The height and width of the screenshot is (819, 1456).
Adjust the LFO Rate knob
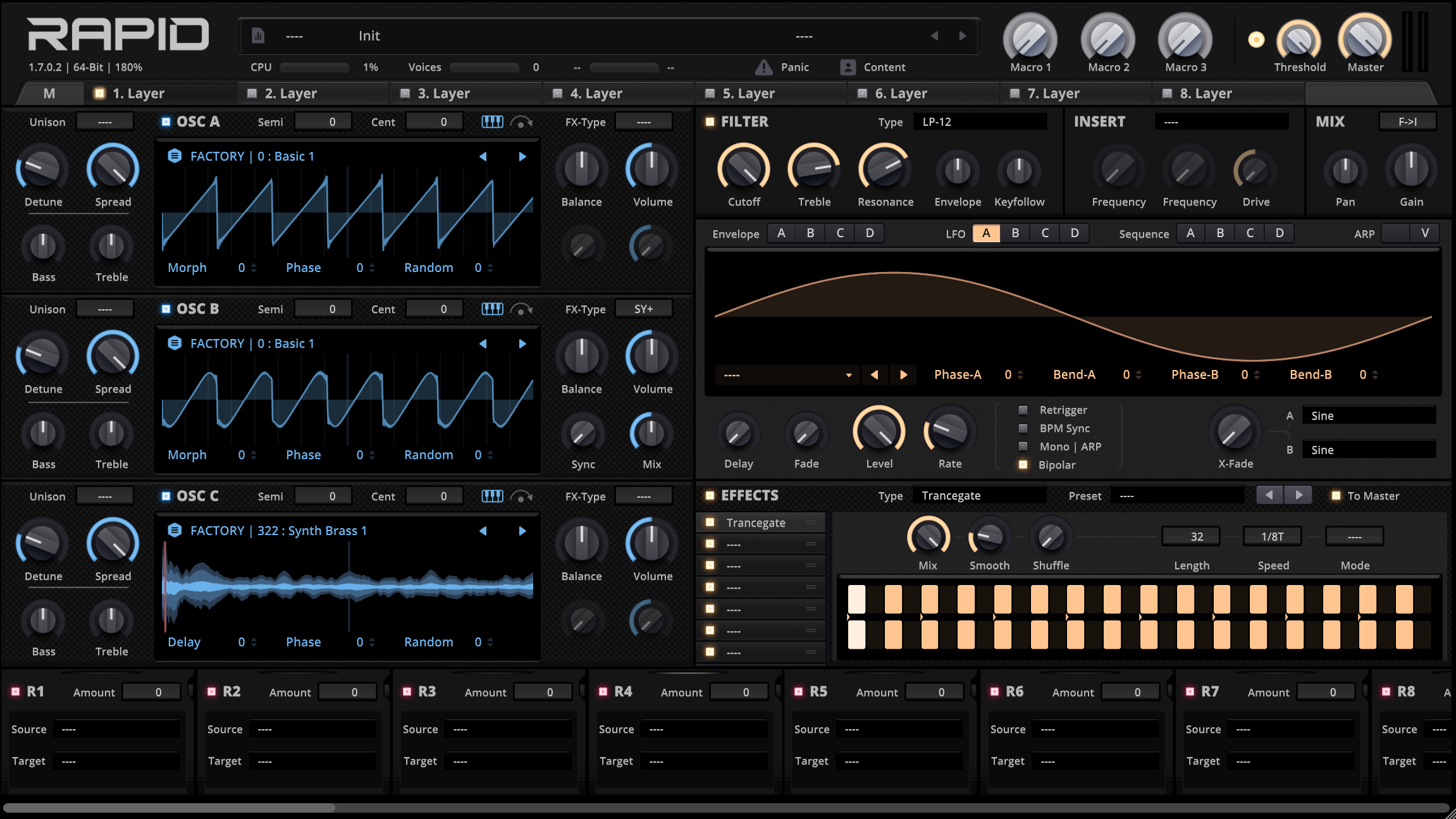click(x=949, y=431)
